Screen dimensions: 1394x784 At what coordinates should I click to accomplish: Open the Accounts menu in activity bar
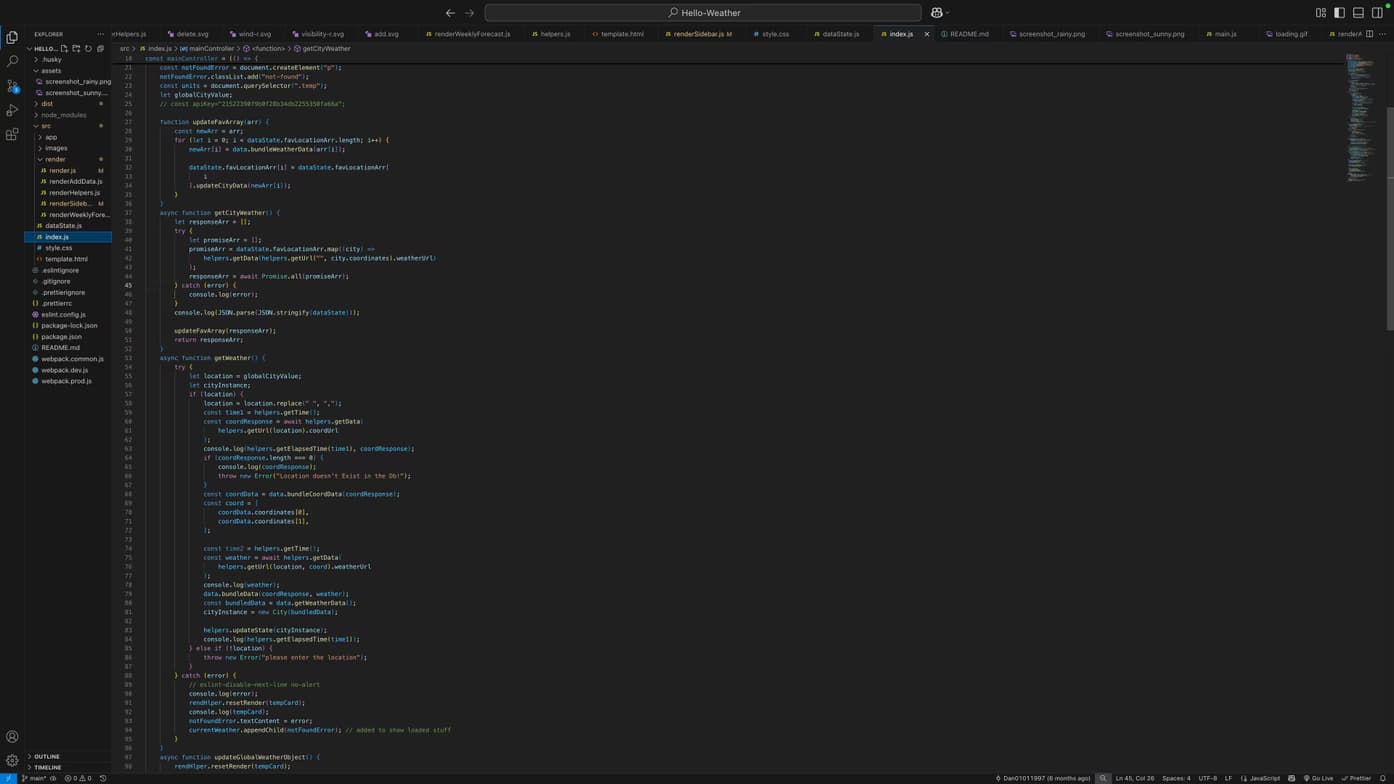12,737
